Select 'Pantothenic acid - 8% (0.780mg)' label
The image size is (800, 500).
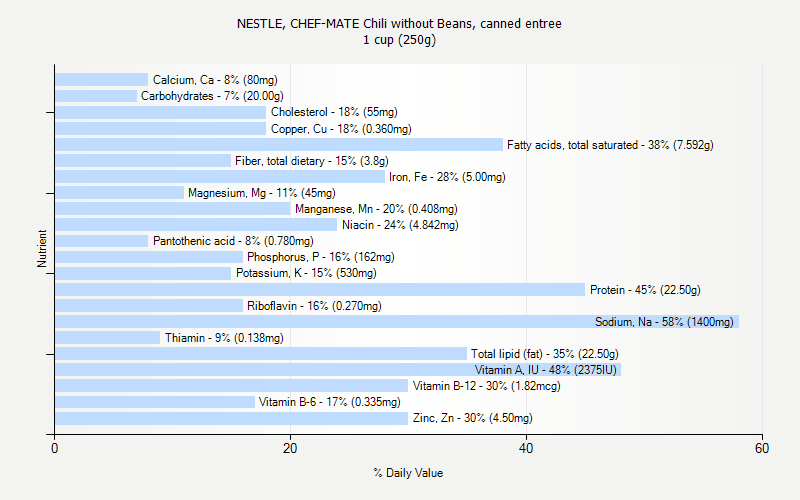(233, 241)
